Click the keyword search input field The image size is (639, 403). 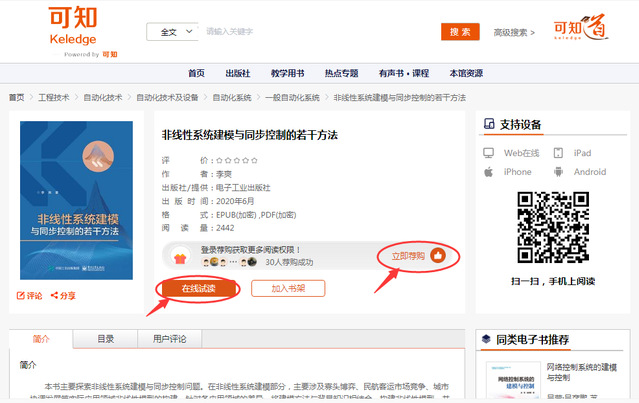[318, 32]
